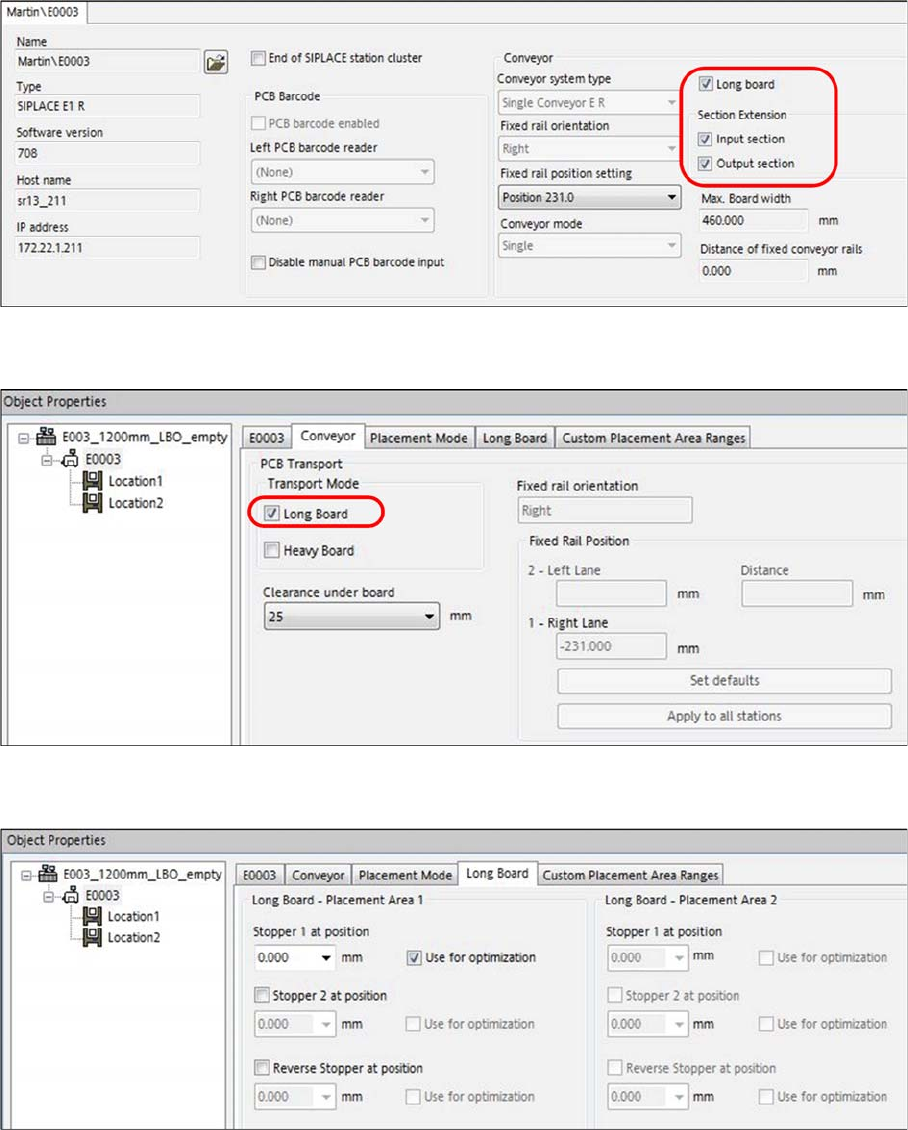Toggle Input section checkbox

(706, 139)
